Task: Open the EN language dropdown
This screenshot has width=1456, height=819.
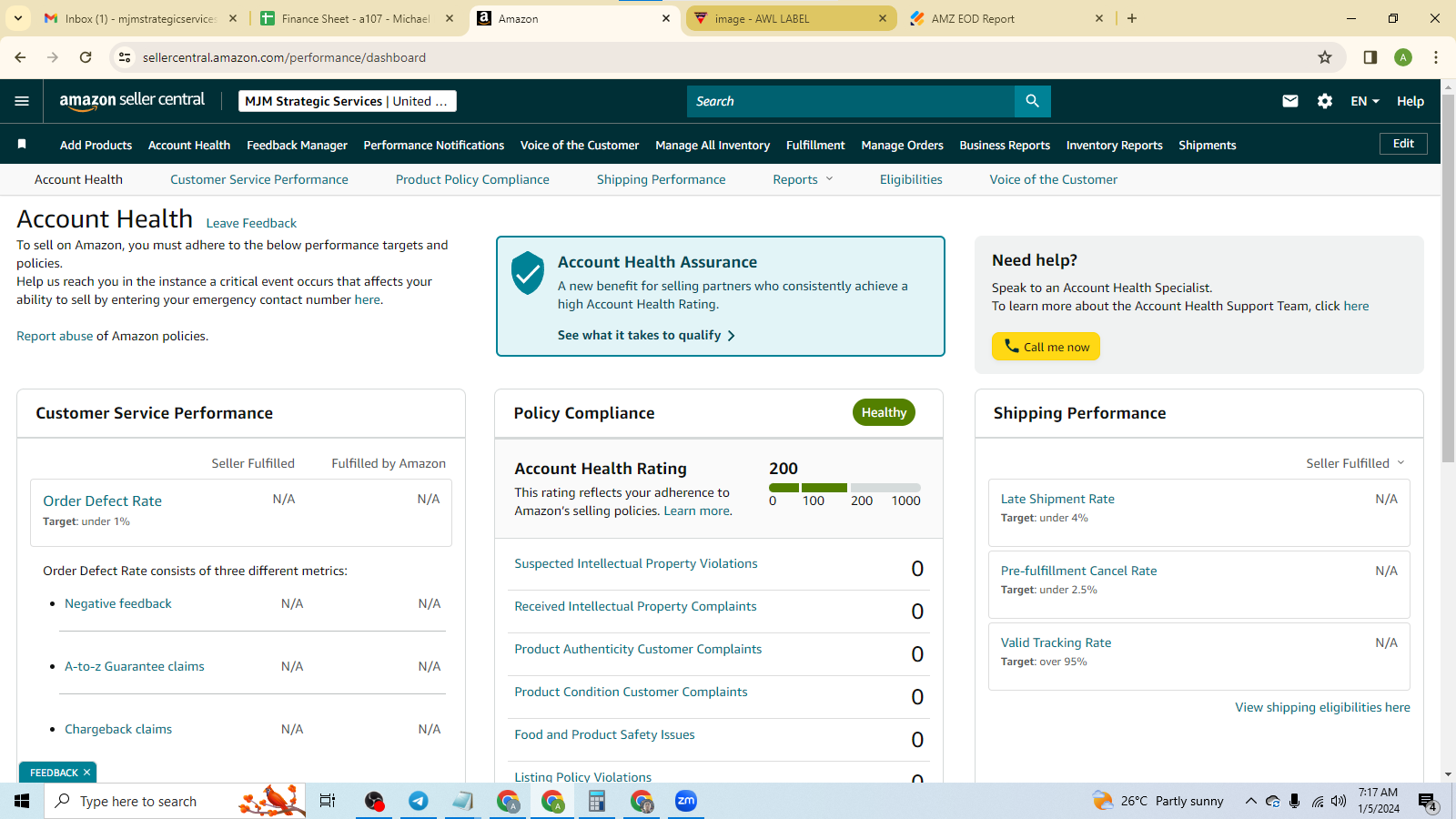Action: (x=1365, y=101)
